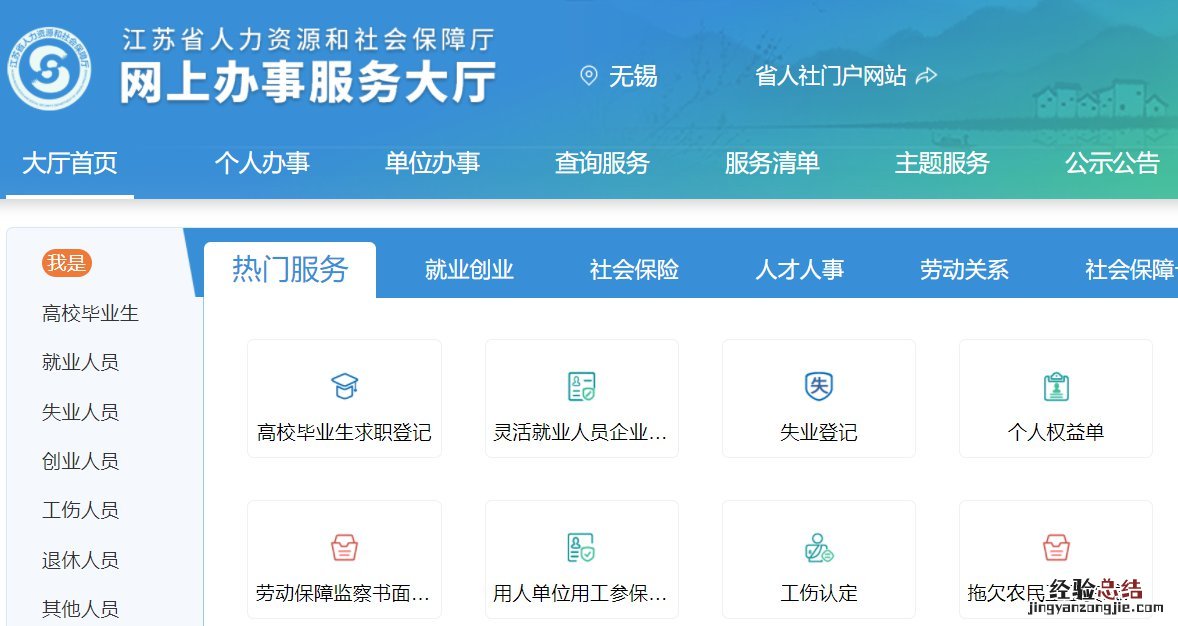This screenshot has width=1178, height=626.
Task: Switch to the 社会保险 tab
Action: click(x=634, y=270)
